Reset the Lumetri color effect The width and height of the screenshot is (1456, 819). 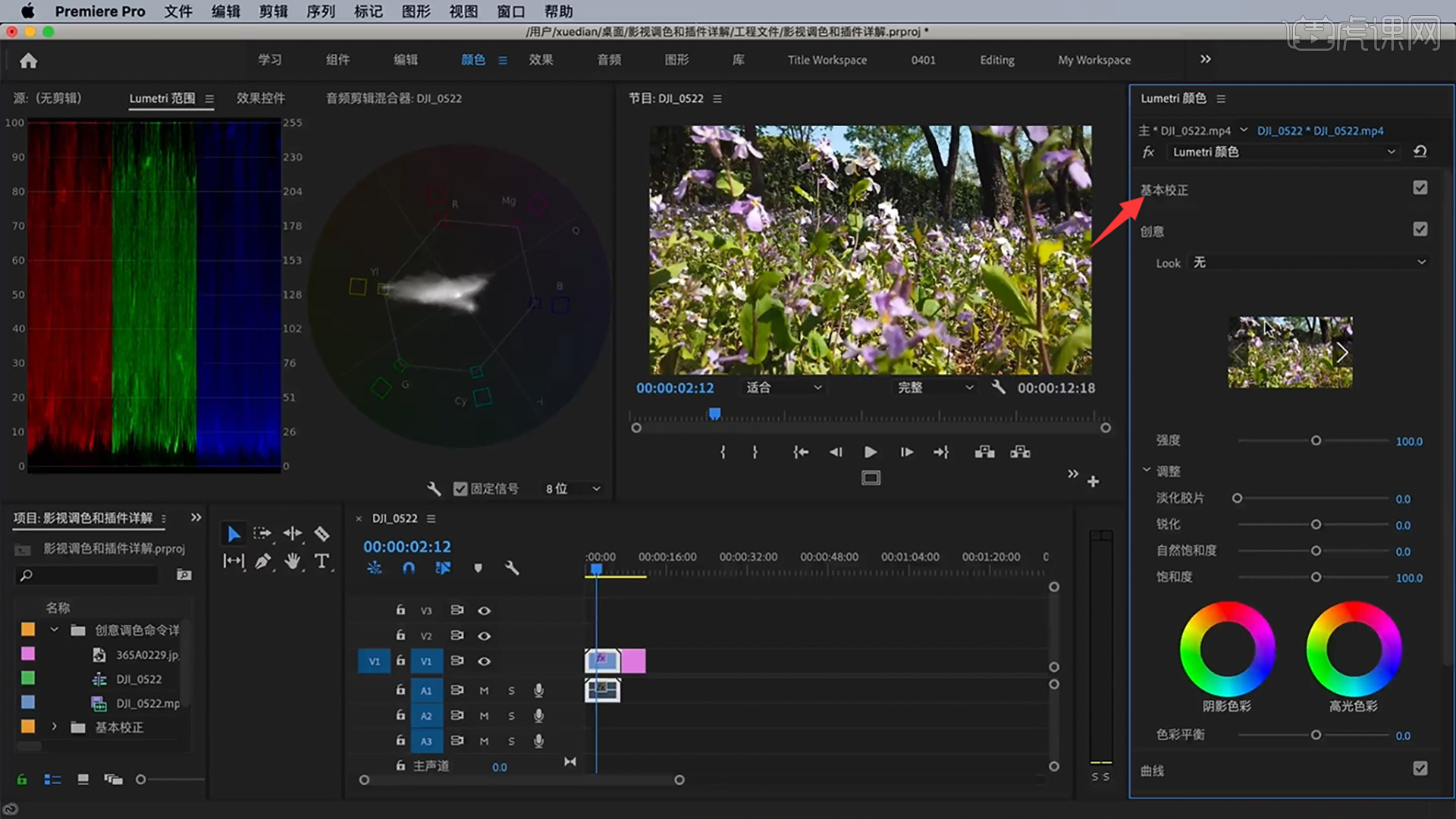point(1420,152)
